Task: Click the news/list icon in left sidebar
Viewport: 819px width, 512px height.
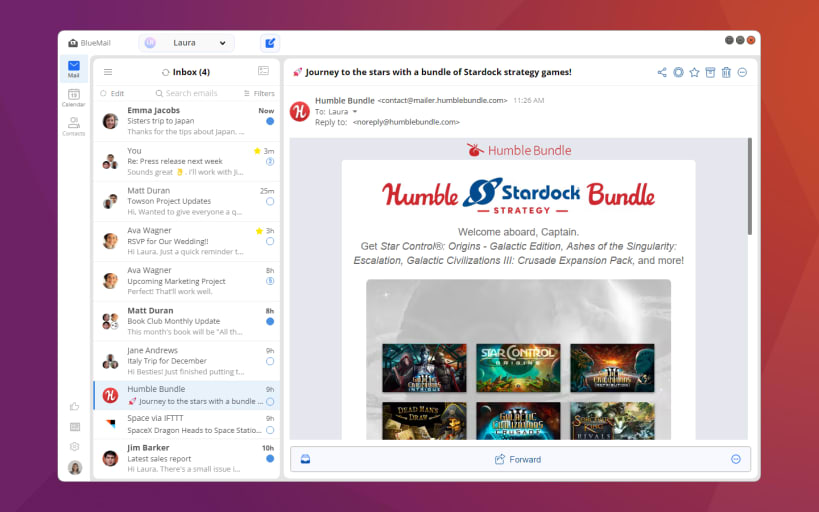Action: (75, 427)
